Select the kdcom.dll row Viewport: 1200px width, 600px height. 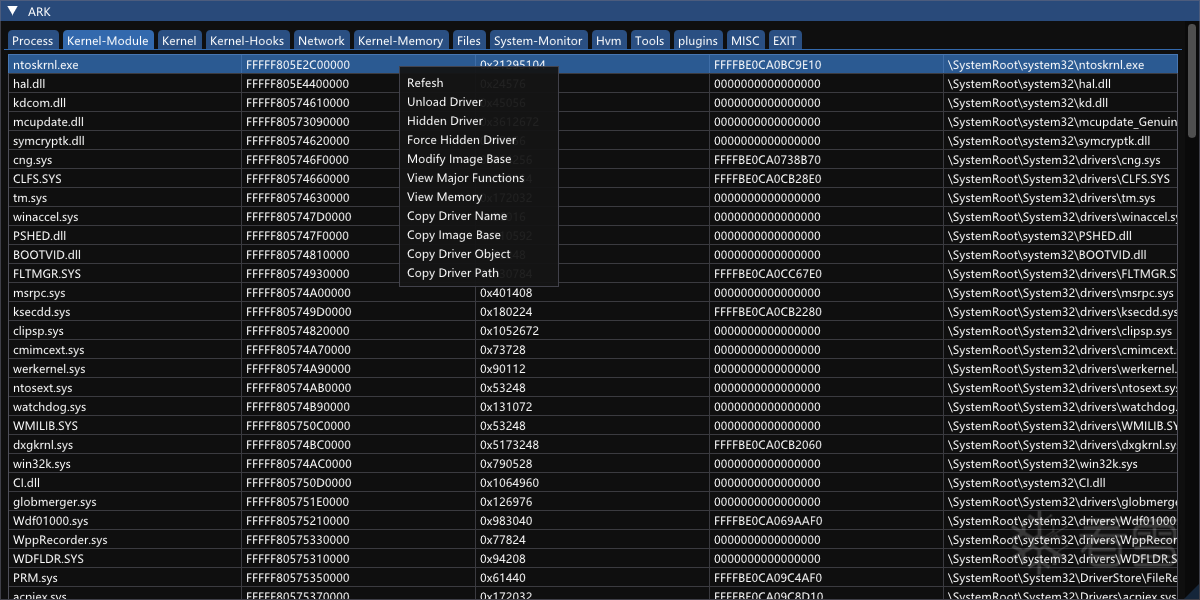point(592,102)
